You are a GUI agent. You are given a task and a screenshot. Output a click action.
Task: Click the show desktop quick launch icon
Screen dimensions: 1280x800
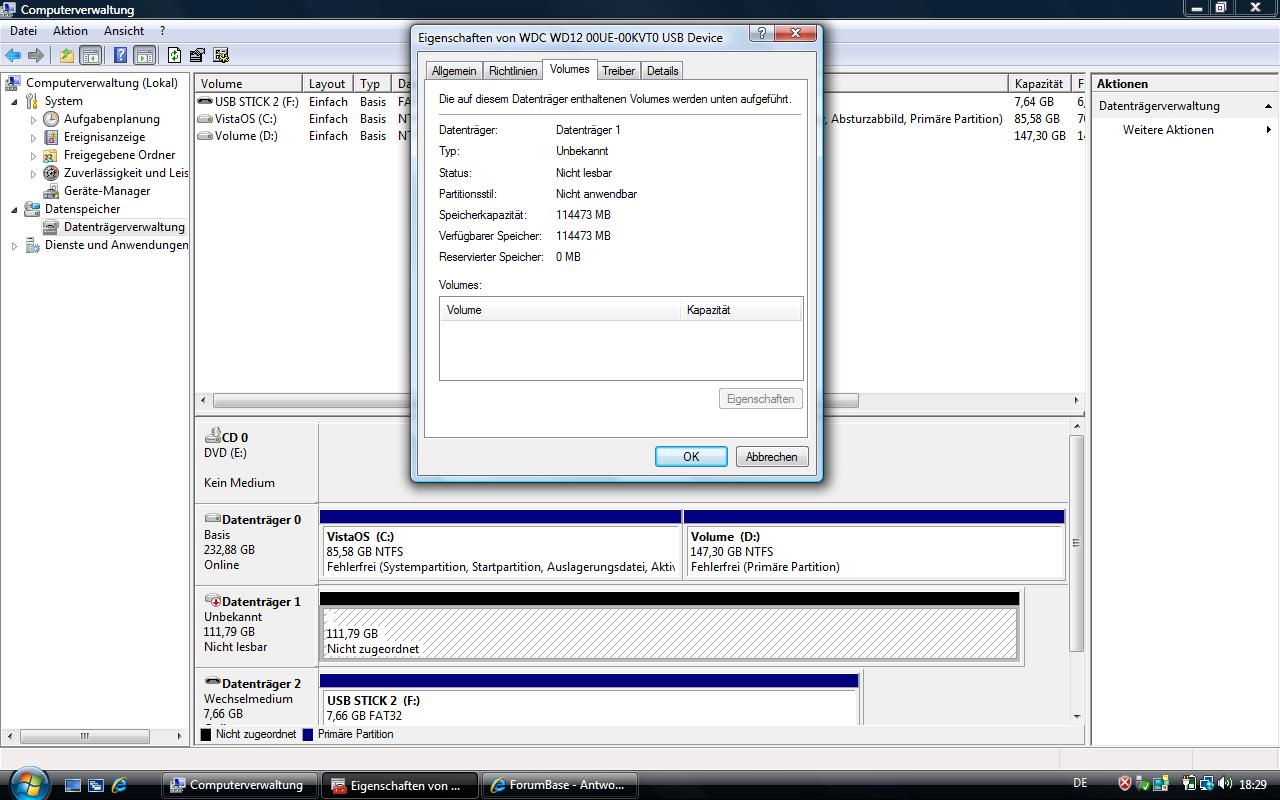coord(73,785)
